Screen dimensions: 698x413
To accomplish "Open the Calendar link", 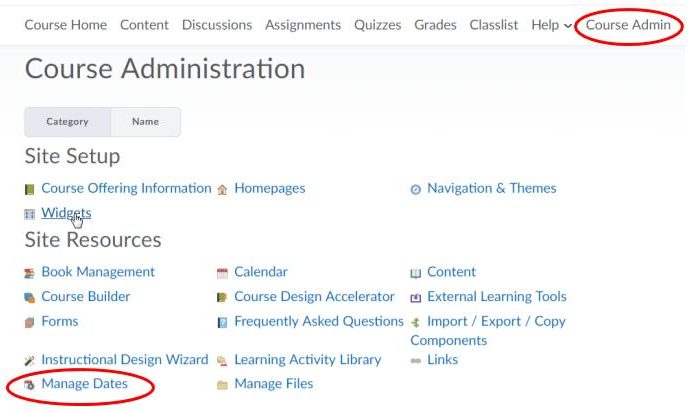I will (261, 272).
